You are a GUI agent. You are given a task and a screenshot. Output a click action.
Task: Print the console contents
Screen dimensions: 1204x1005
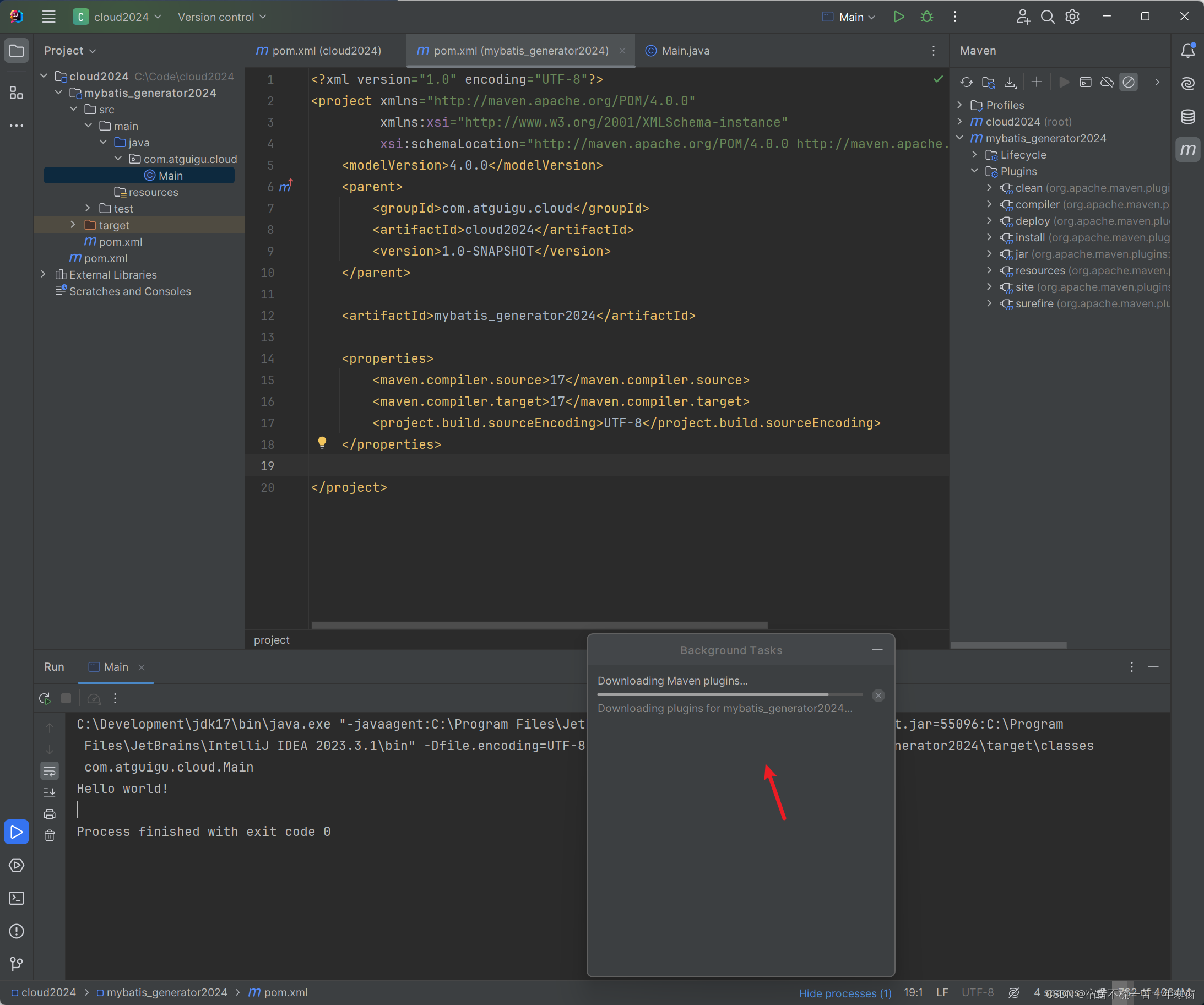point(50,813)
